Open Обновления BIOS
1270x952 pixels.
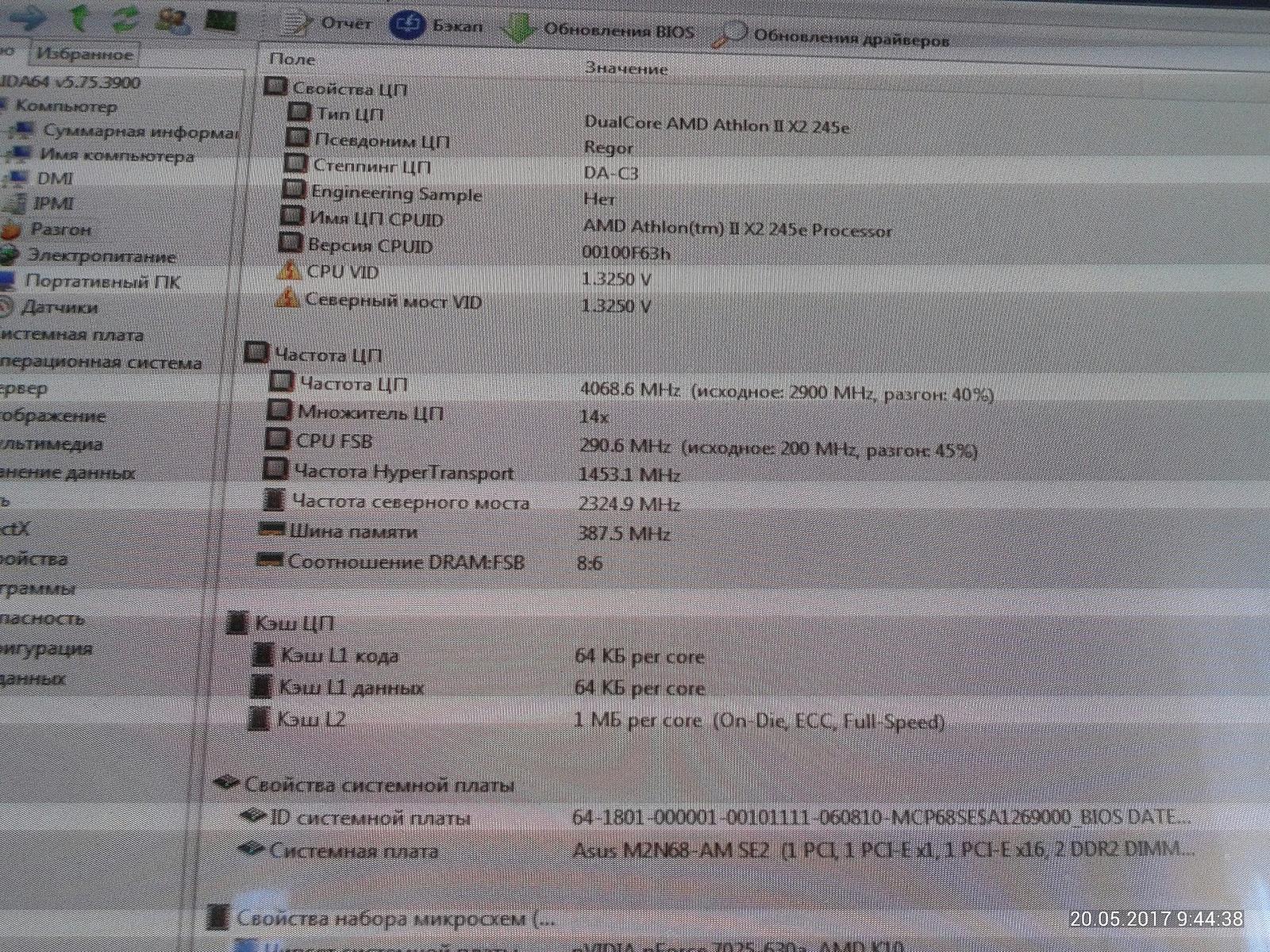tap(599, 30)
